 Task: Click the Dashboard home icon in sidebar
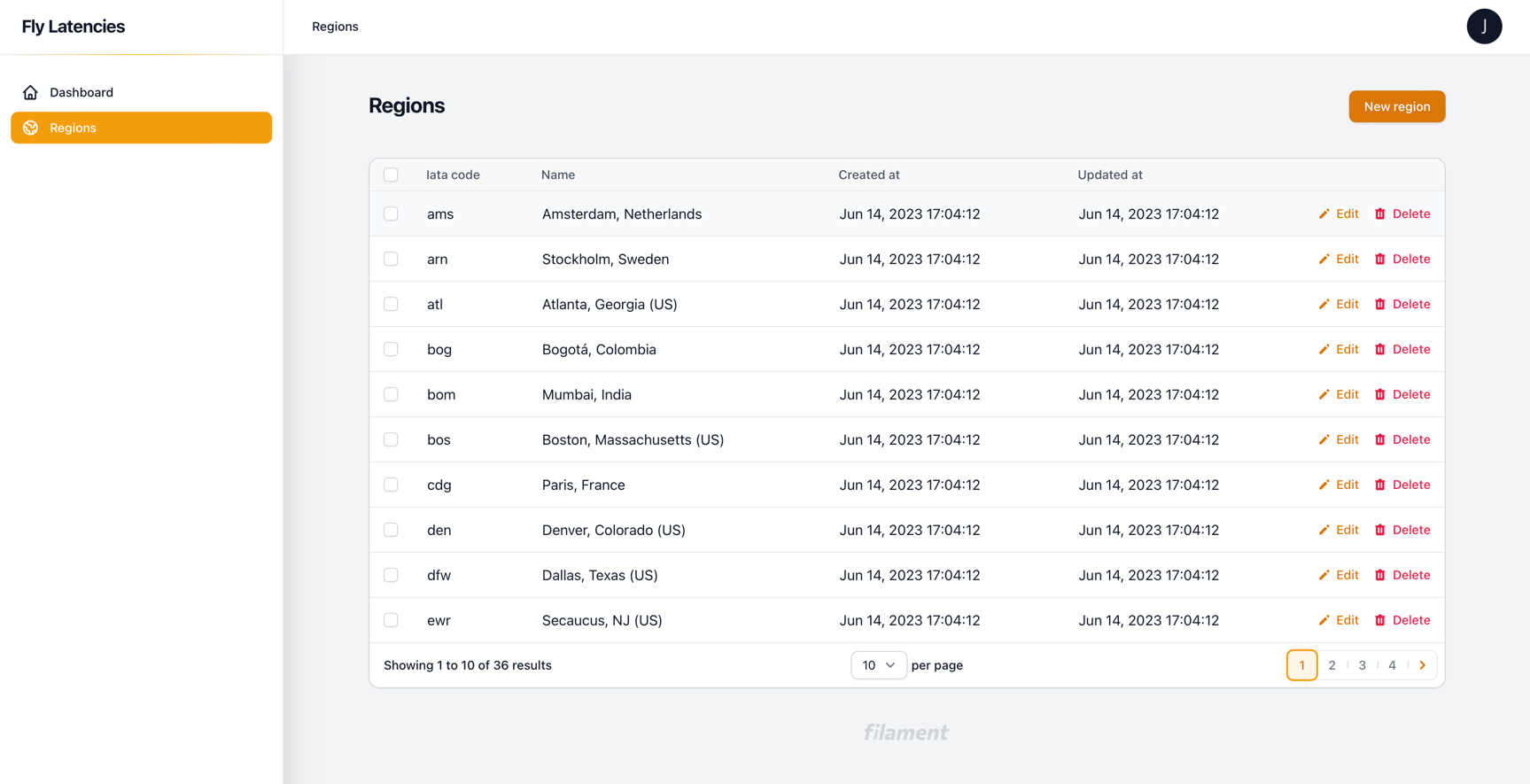31,92
